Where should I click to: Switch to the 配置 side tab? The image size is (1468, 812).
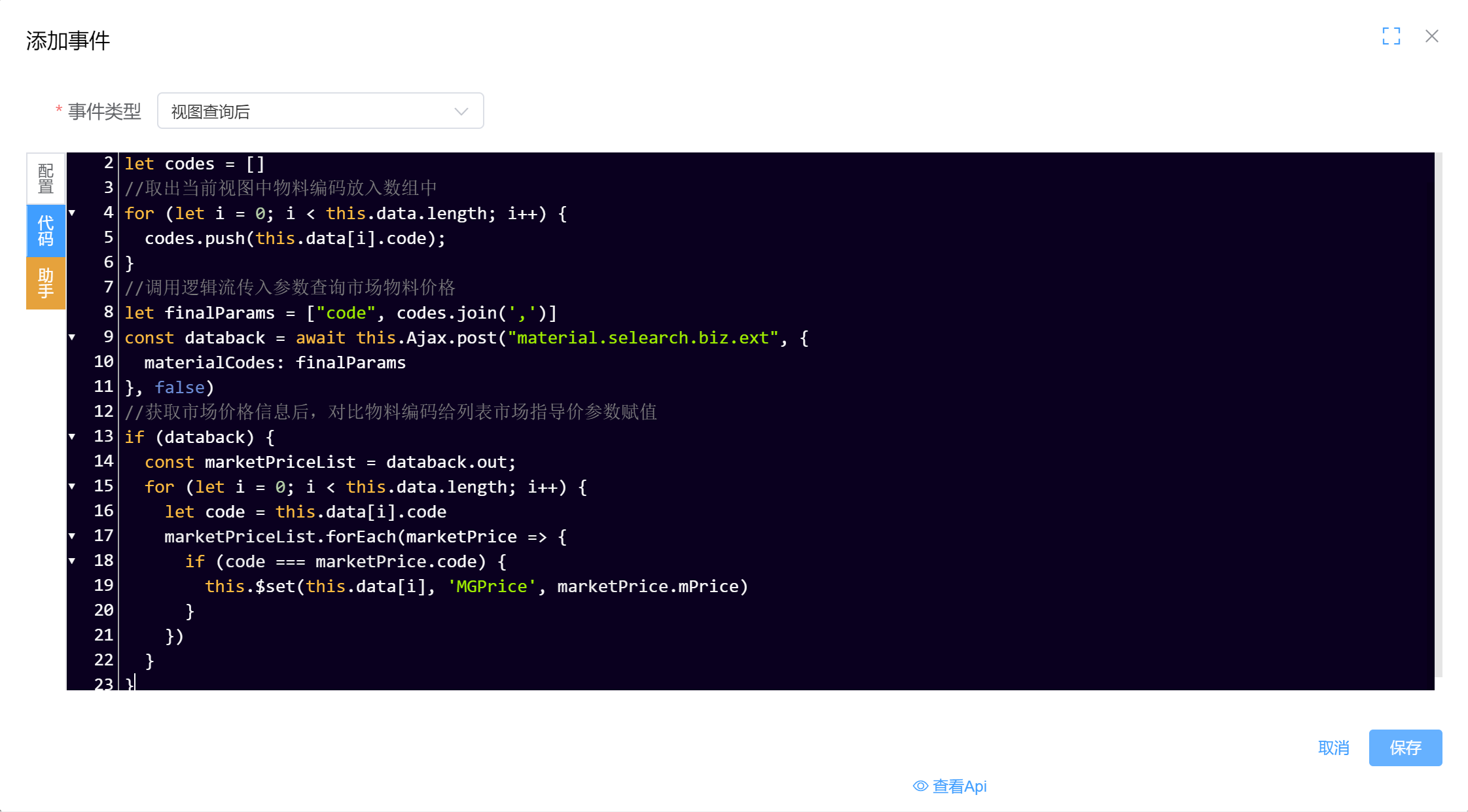click(x=46, y=179)
